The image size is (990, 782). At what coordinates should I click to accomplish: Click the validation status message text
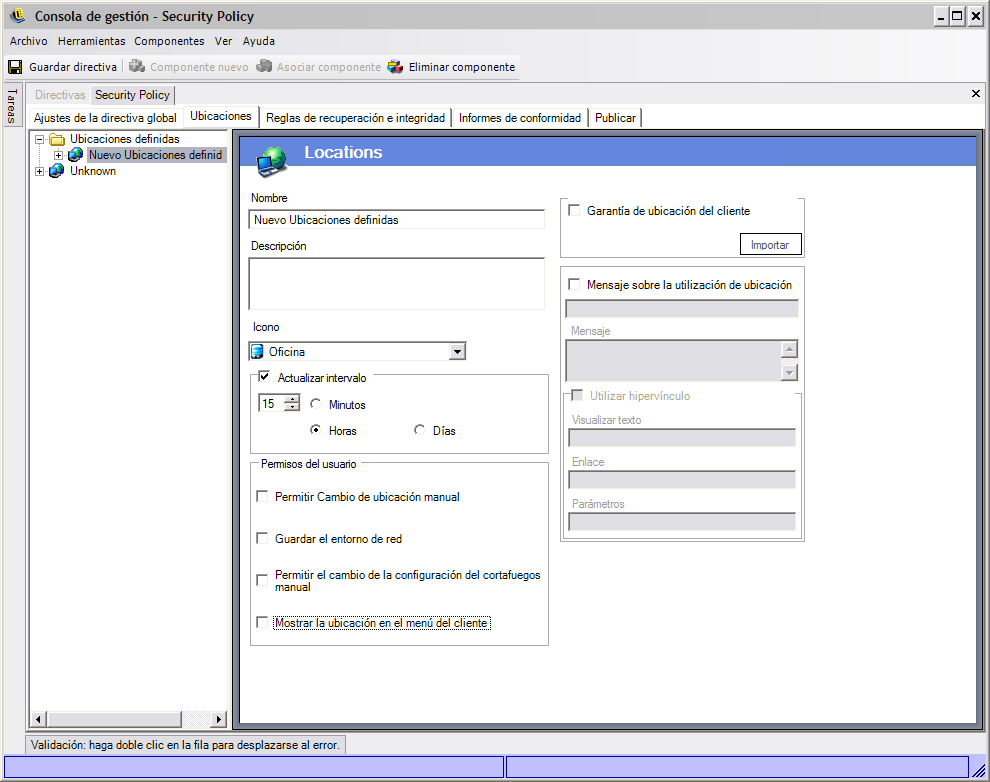tap(185, 745)
